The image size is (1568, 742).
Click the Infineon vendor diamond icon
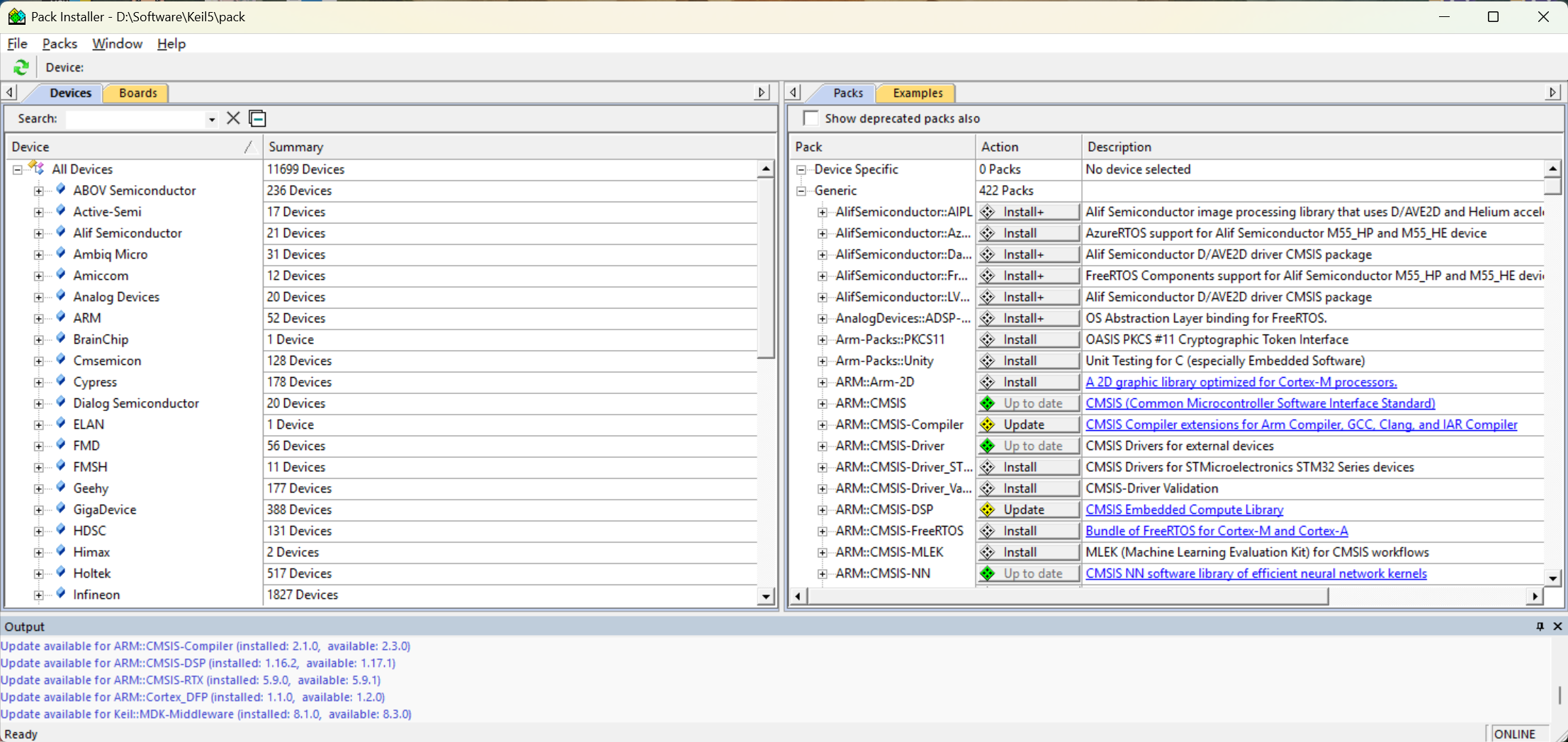coord(61,593)
